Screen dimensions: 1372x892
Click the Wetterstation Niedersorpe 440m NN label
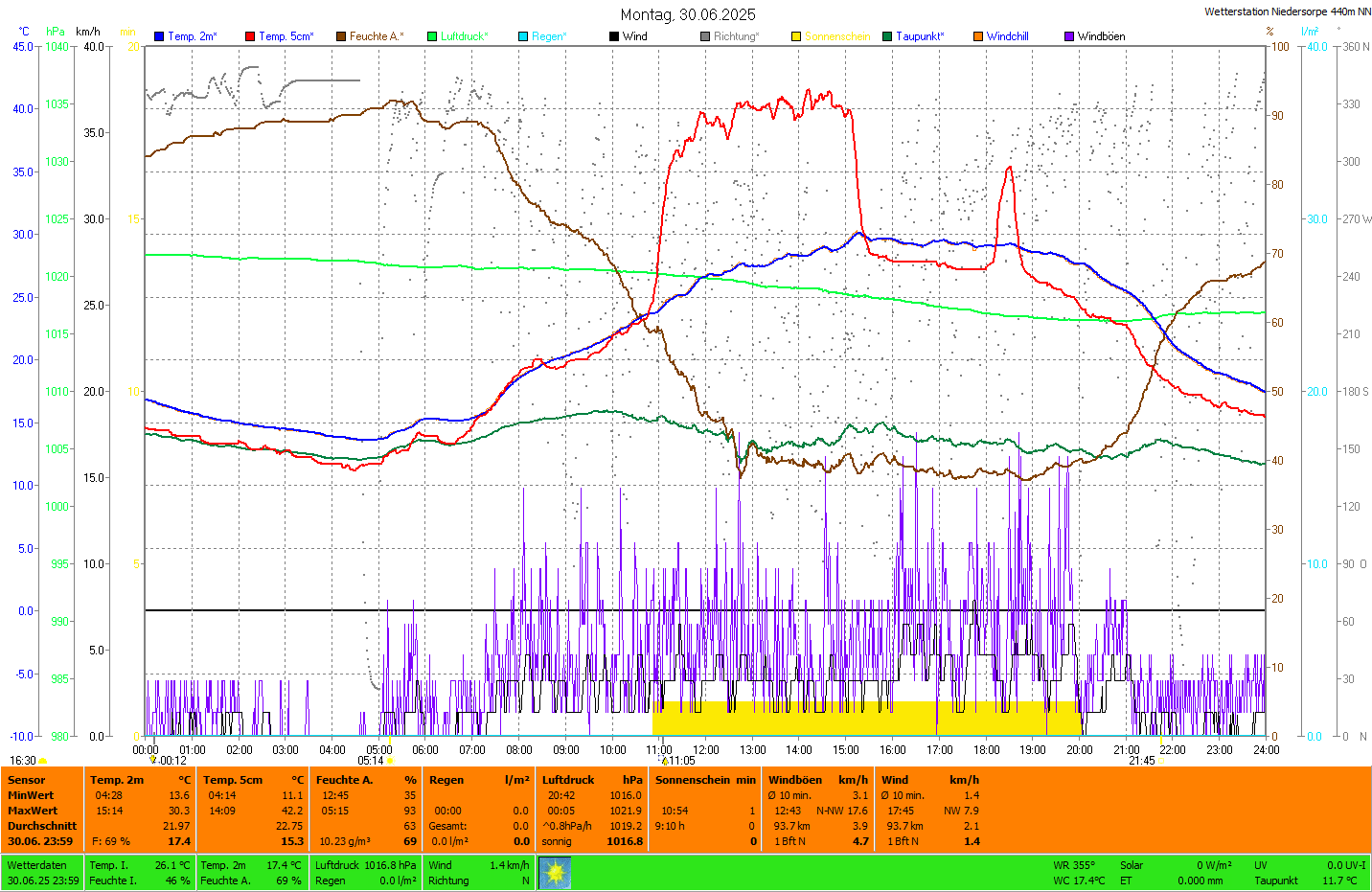click(x=1287, y=11)
